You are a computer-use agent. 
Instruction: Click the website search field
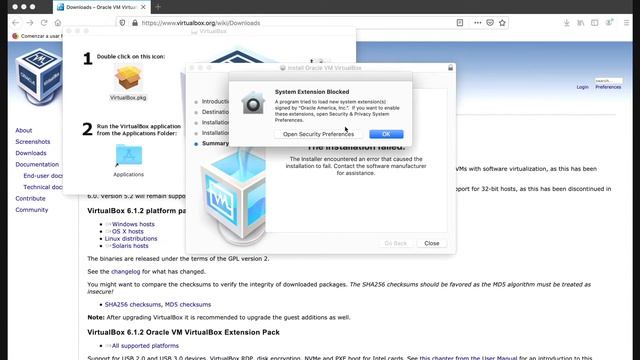608,80
